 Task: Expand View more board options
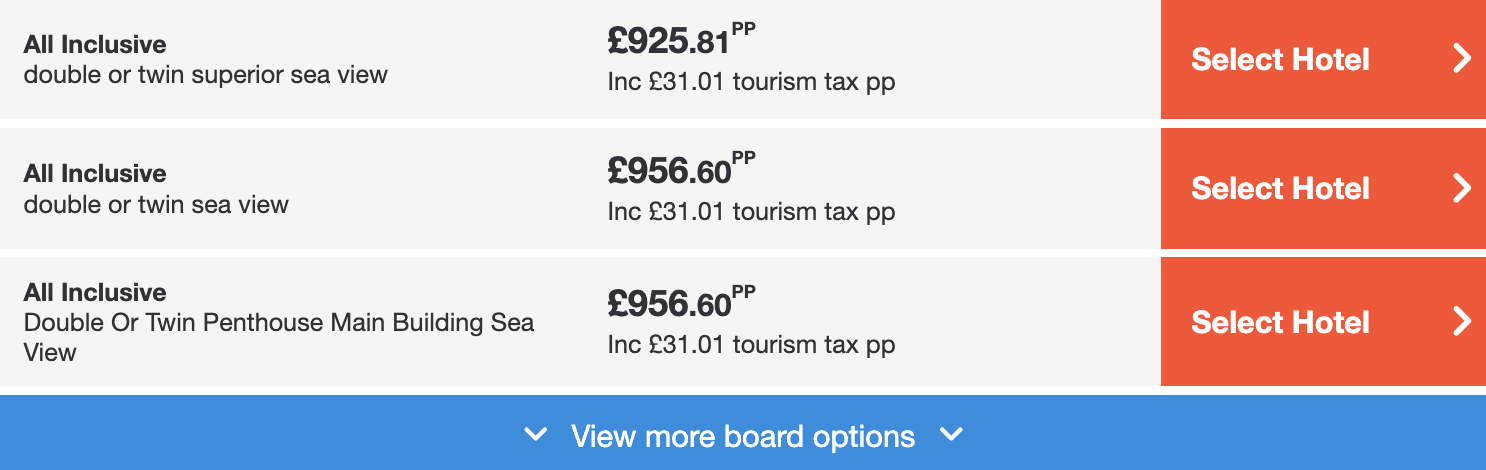click(x=742, y=436)
